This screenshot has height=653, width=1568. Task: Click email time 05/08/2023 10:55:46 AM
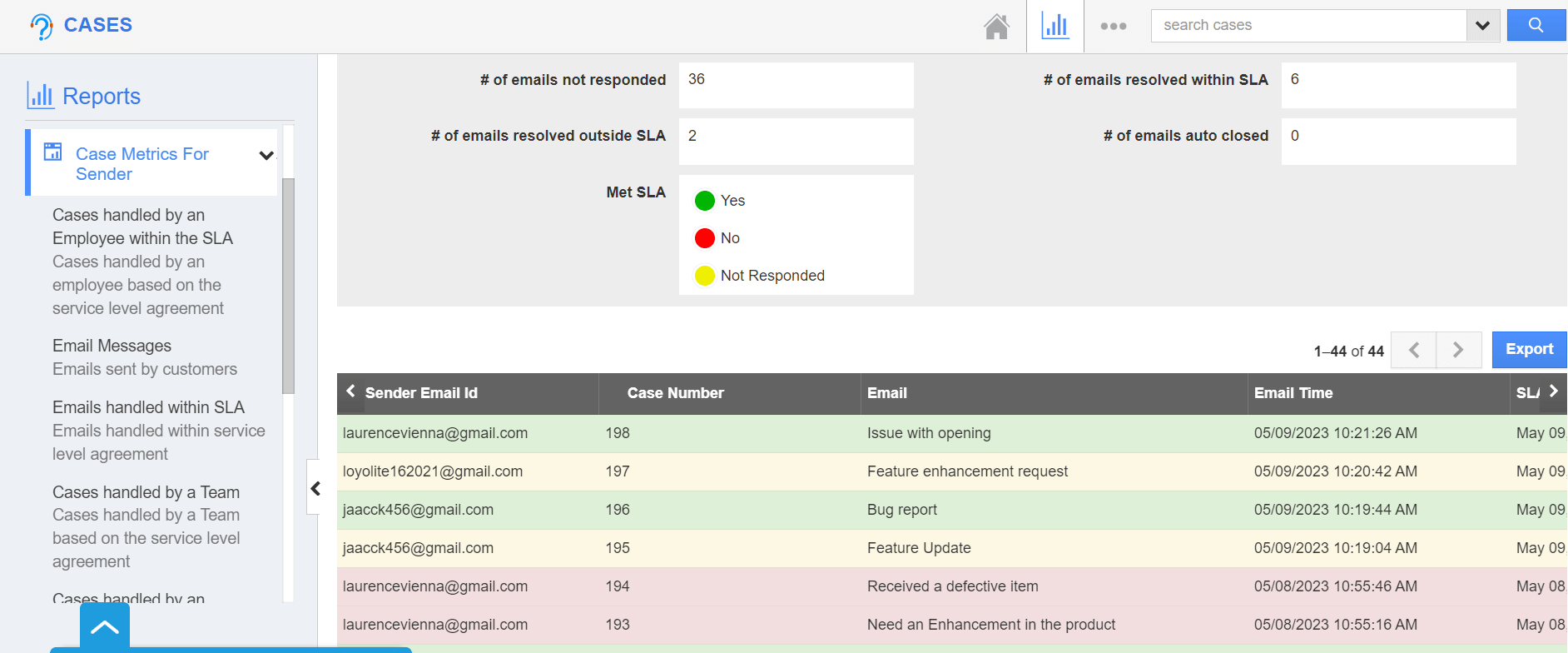(x=1335, y=586)
